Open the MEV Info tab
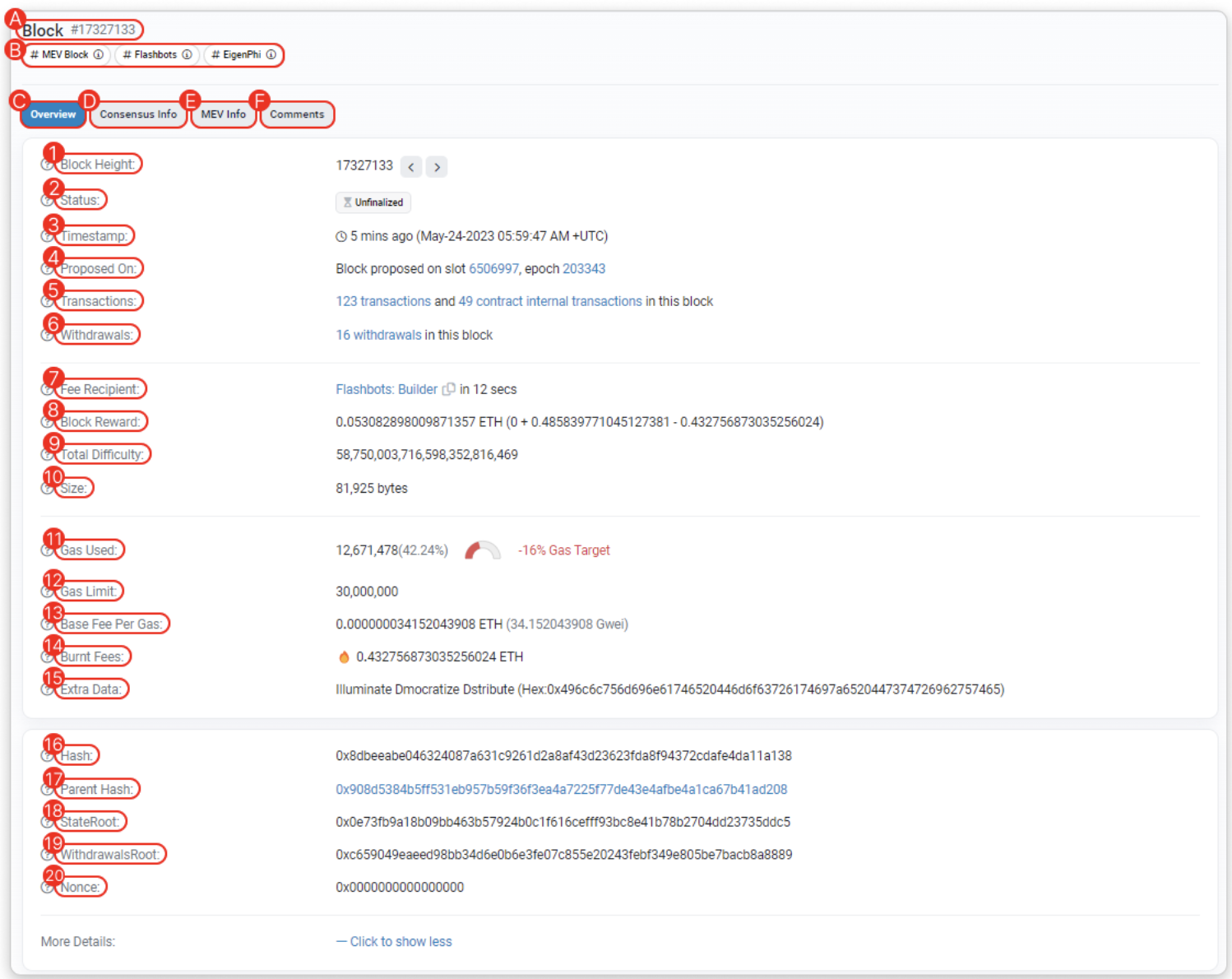This screenshot has width=1232, height=979. point(224,114)
